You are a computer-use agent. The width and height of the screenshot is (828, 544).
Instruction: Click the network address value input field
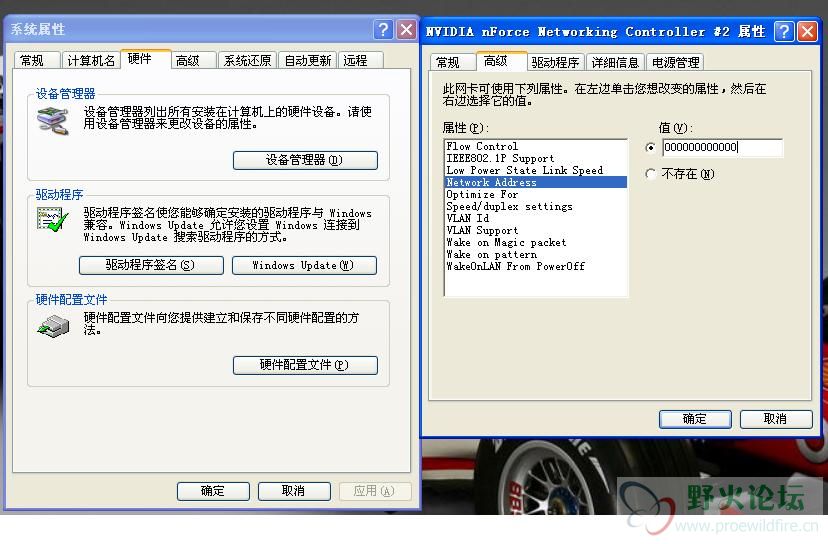722,147
